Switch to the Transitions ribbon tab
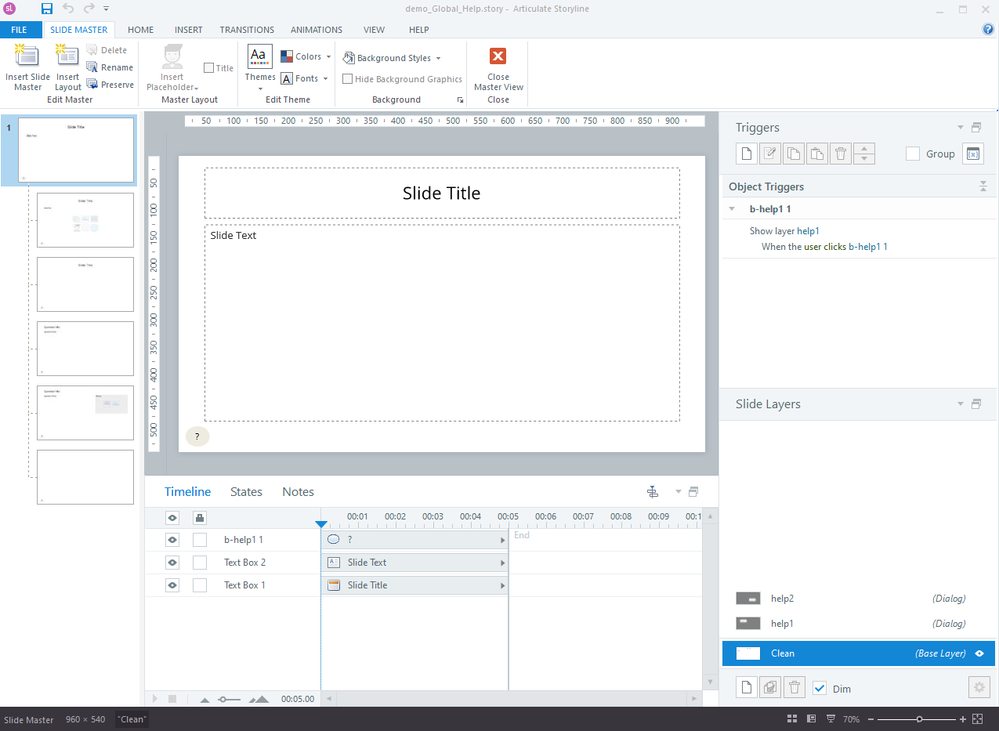This screenshot has height=731, width=999. point(247,30)
